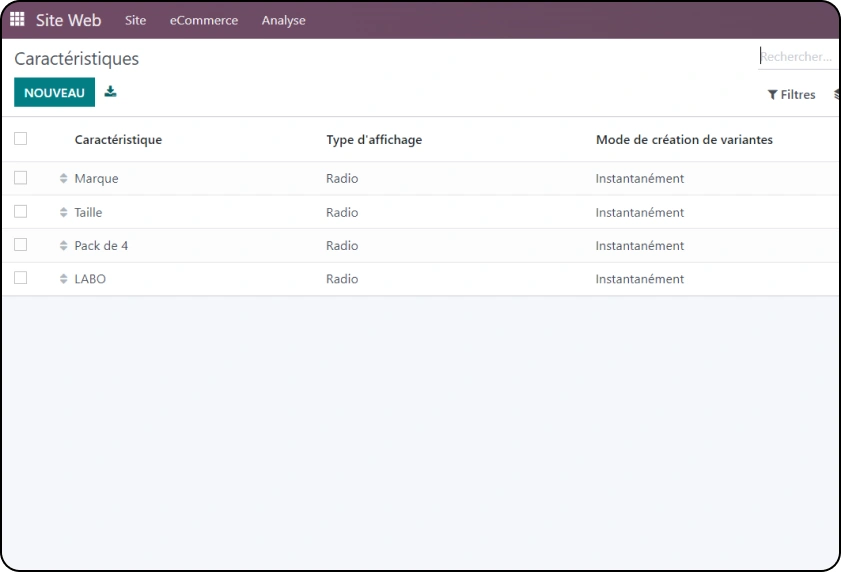
Task: Click Radio cell in Pack de 4 row
Action: click(x=342, y=245)
